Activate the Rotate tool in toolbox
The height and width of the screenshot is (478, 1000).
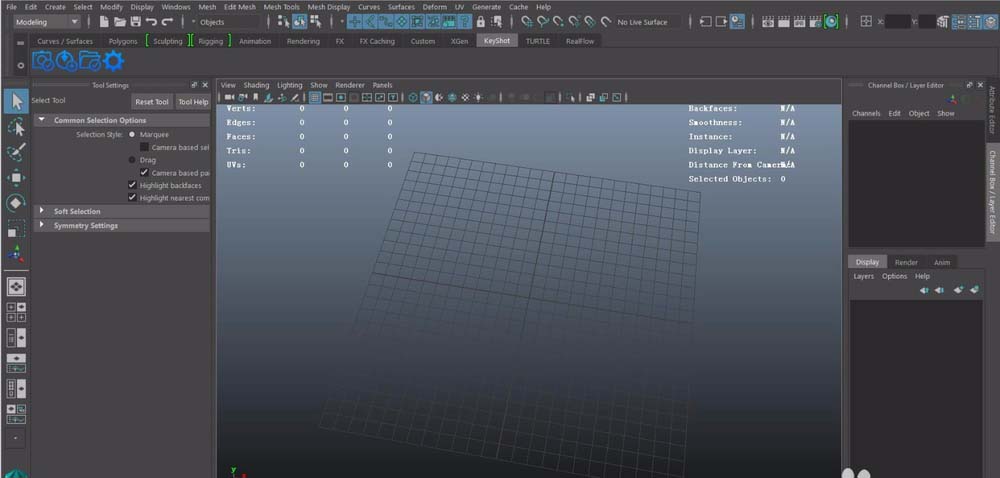[x=16, y=203]
